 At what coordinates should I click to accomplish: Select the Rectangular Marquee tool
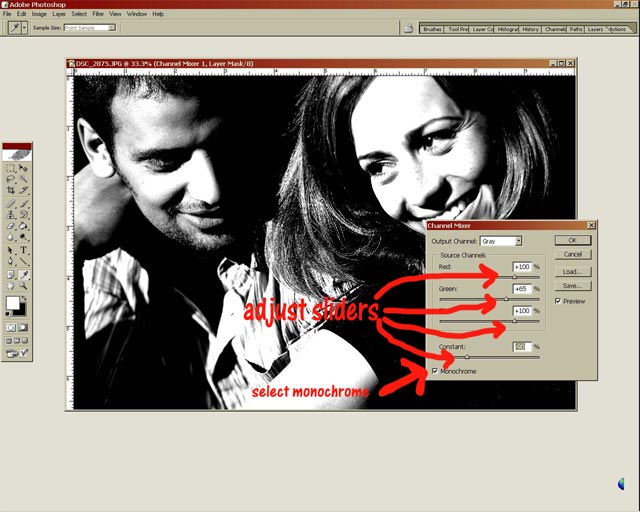[x=11, y=168]
